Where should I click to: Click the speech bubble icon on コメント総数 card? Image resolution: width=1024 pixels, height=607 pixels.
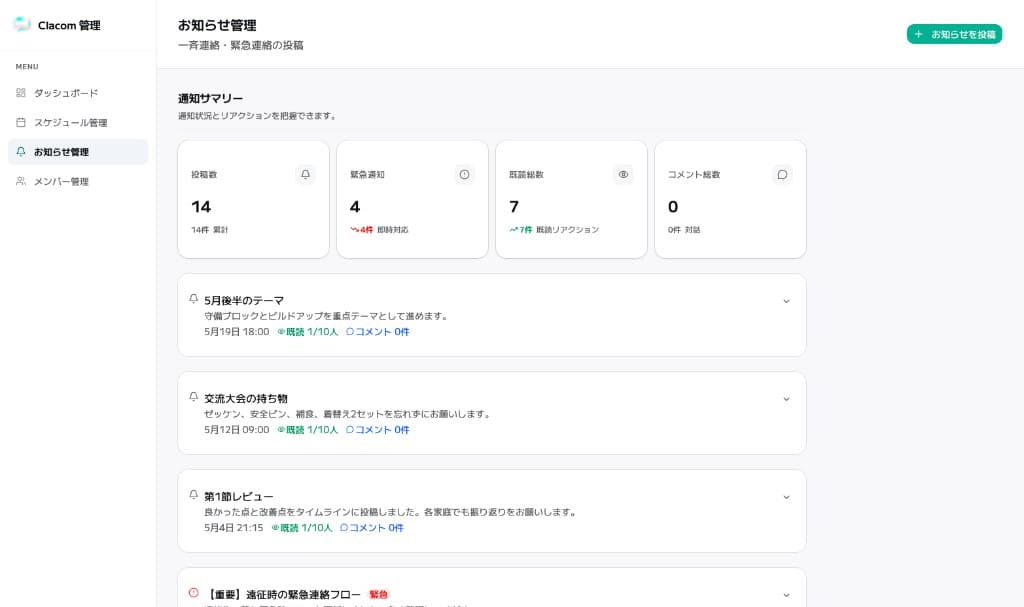point(782,174)
